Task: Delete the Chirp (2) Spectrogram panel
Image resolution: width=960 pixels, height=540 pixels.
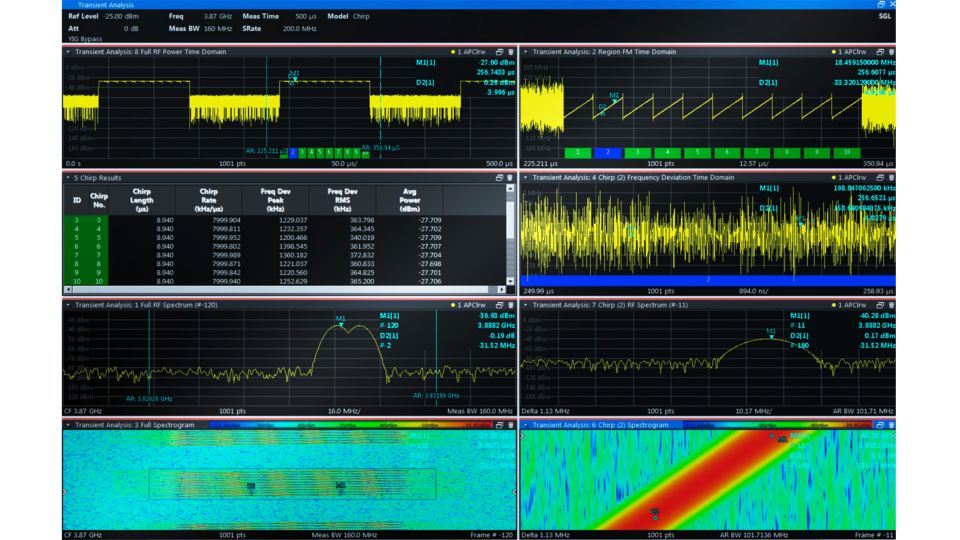Action: point(891,425)
